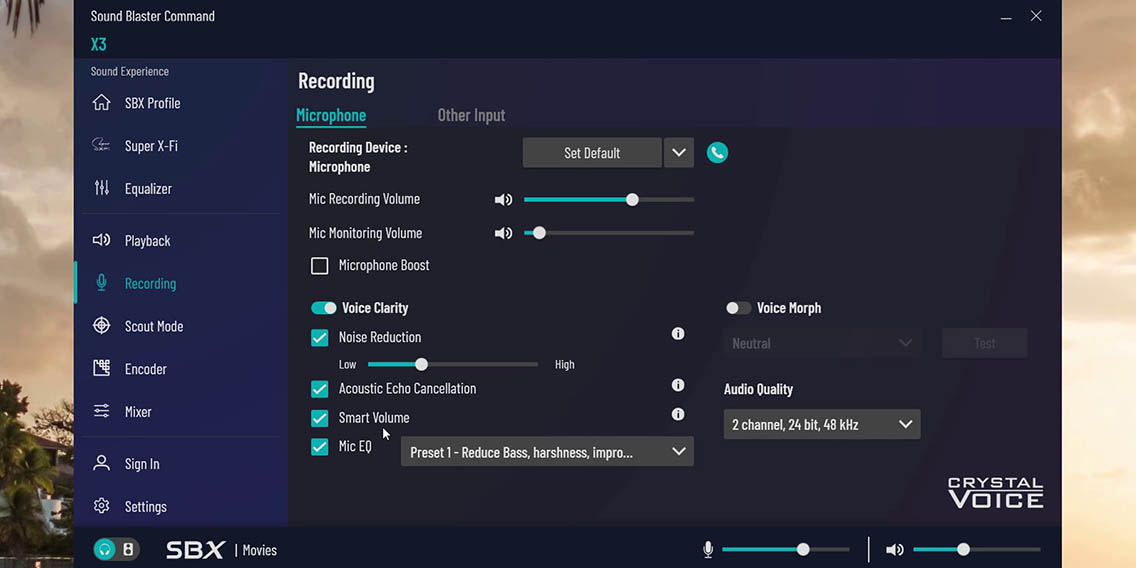Turn on the Voice Morph switch
The height and width of the screenshot is (568, 1136).
738,308
